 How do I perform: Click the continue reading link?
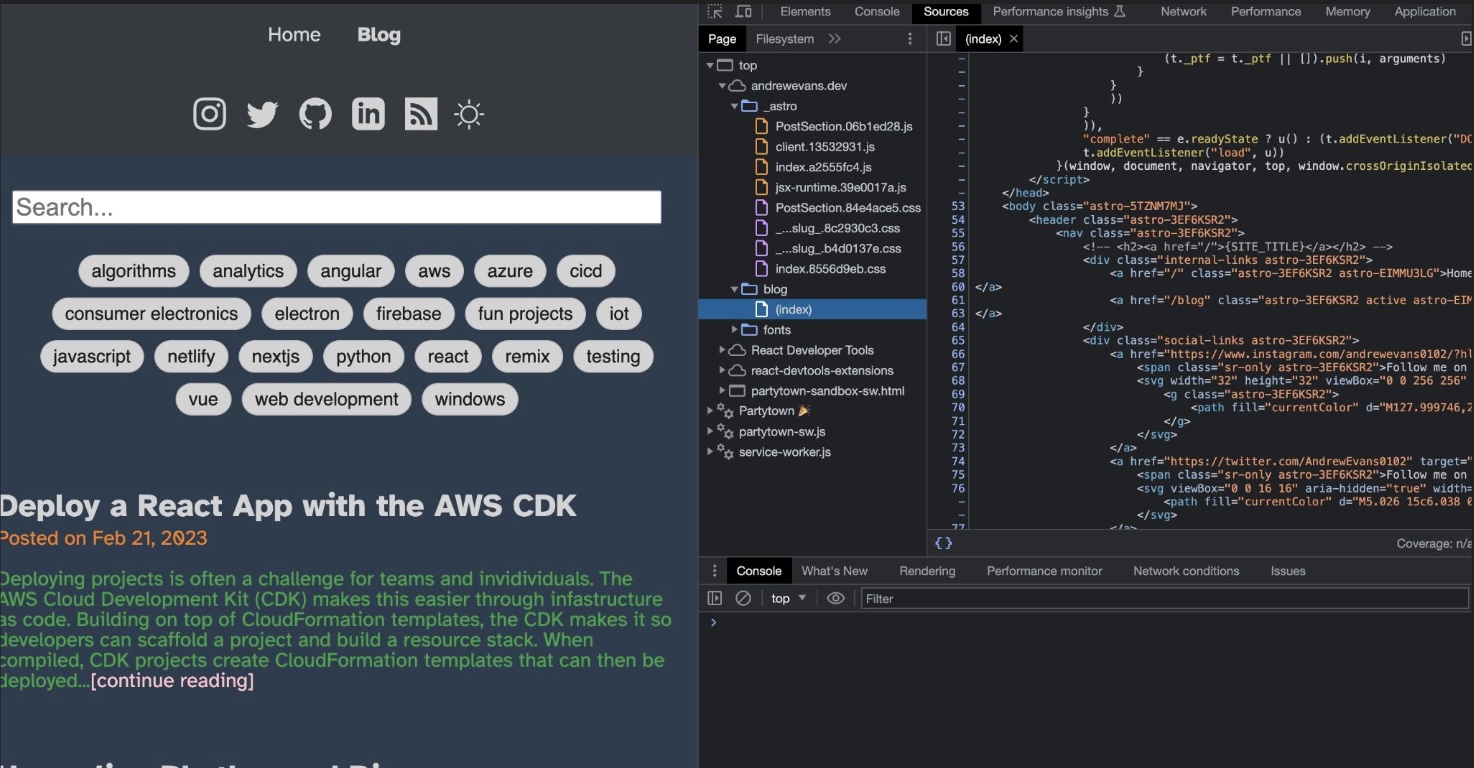coord(172,681)
